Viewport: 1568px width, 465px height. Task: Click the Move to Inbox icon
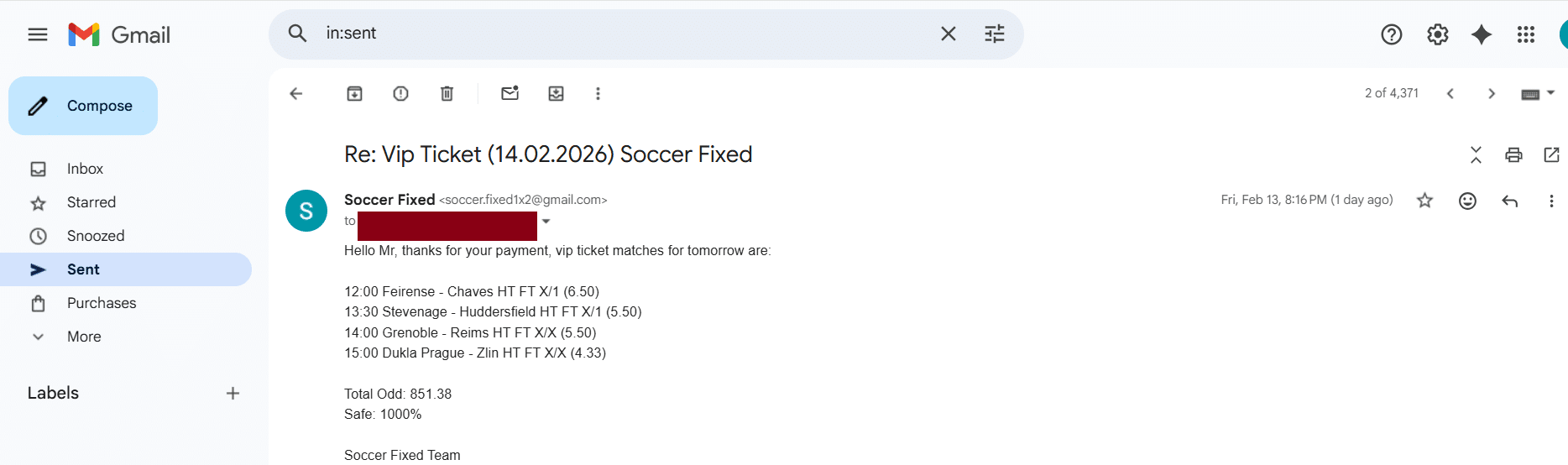556,94
